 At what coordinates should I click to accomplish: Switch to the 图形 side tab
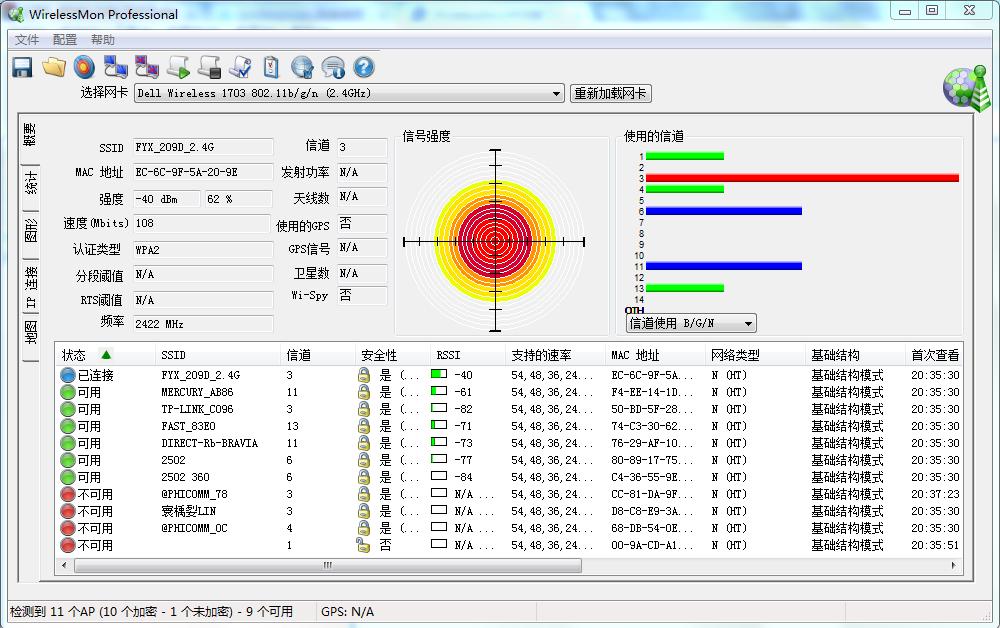coord(31,229)
